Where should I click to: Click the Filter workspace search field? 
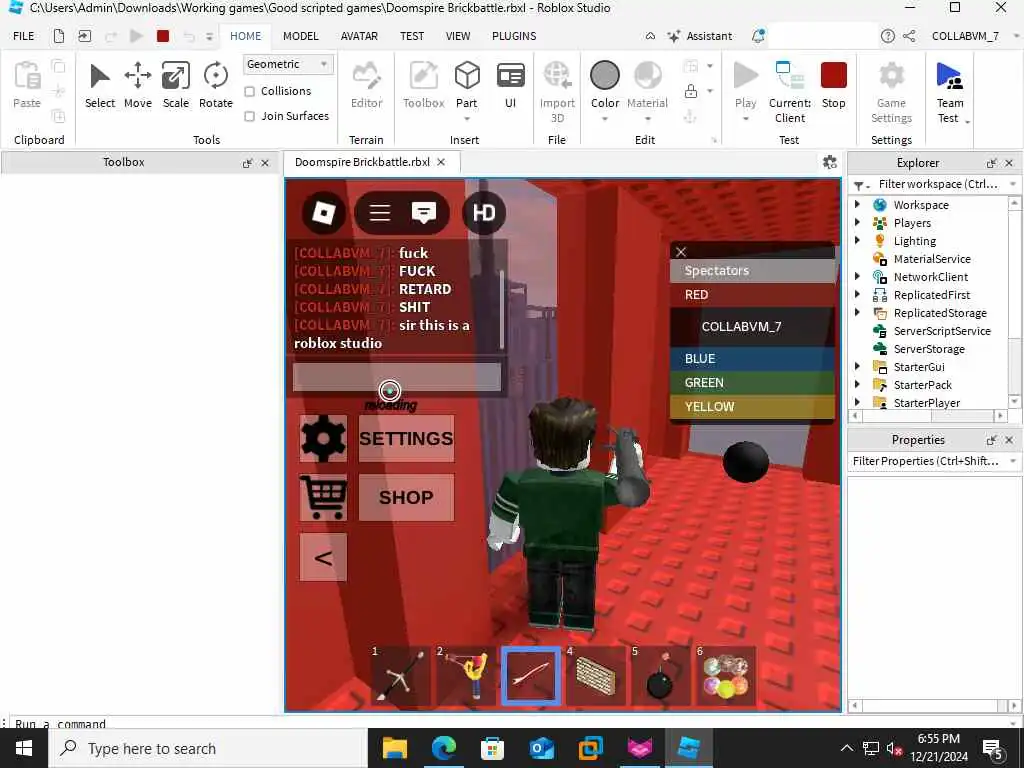pos(938,184)
